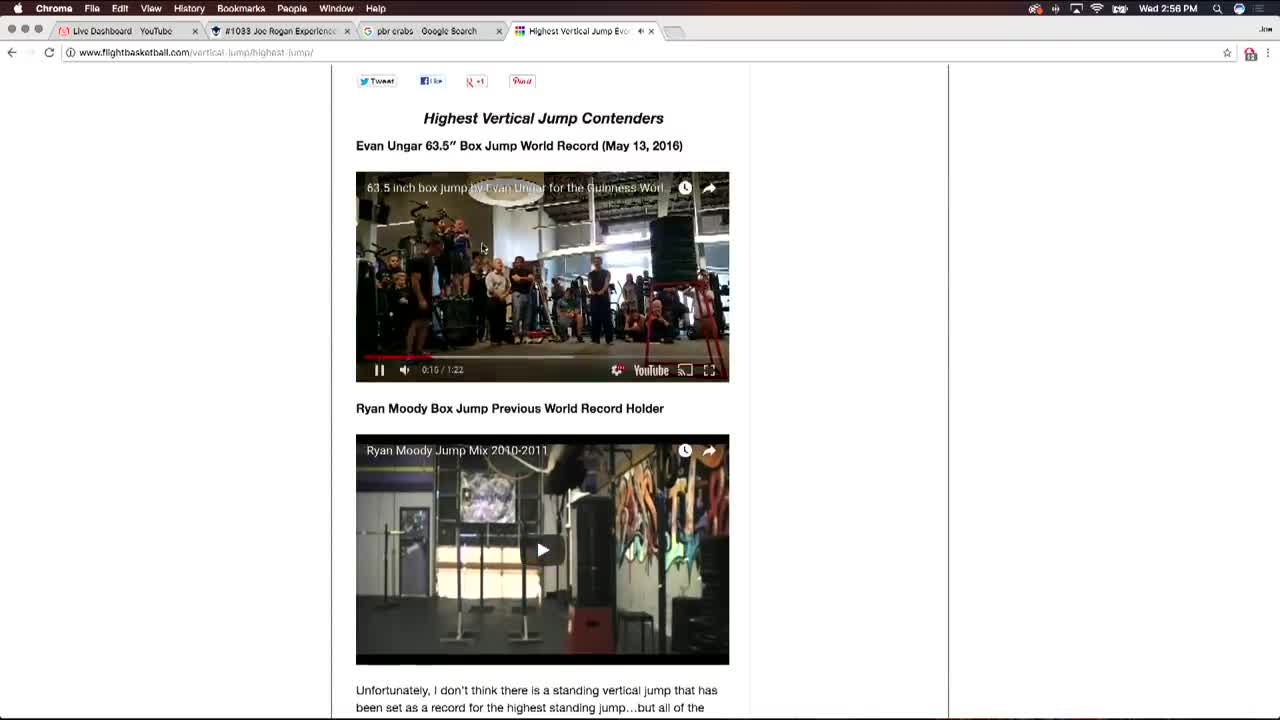The height and width of the screenshot is (720, 1280).
Task: Open the View menu
Action: click(151, 8)
